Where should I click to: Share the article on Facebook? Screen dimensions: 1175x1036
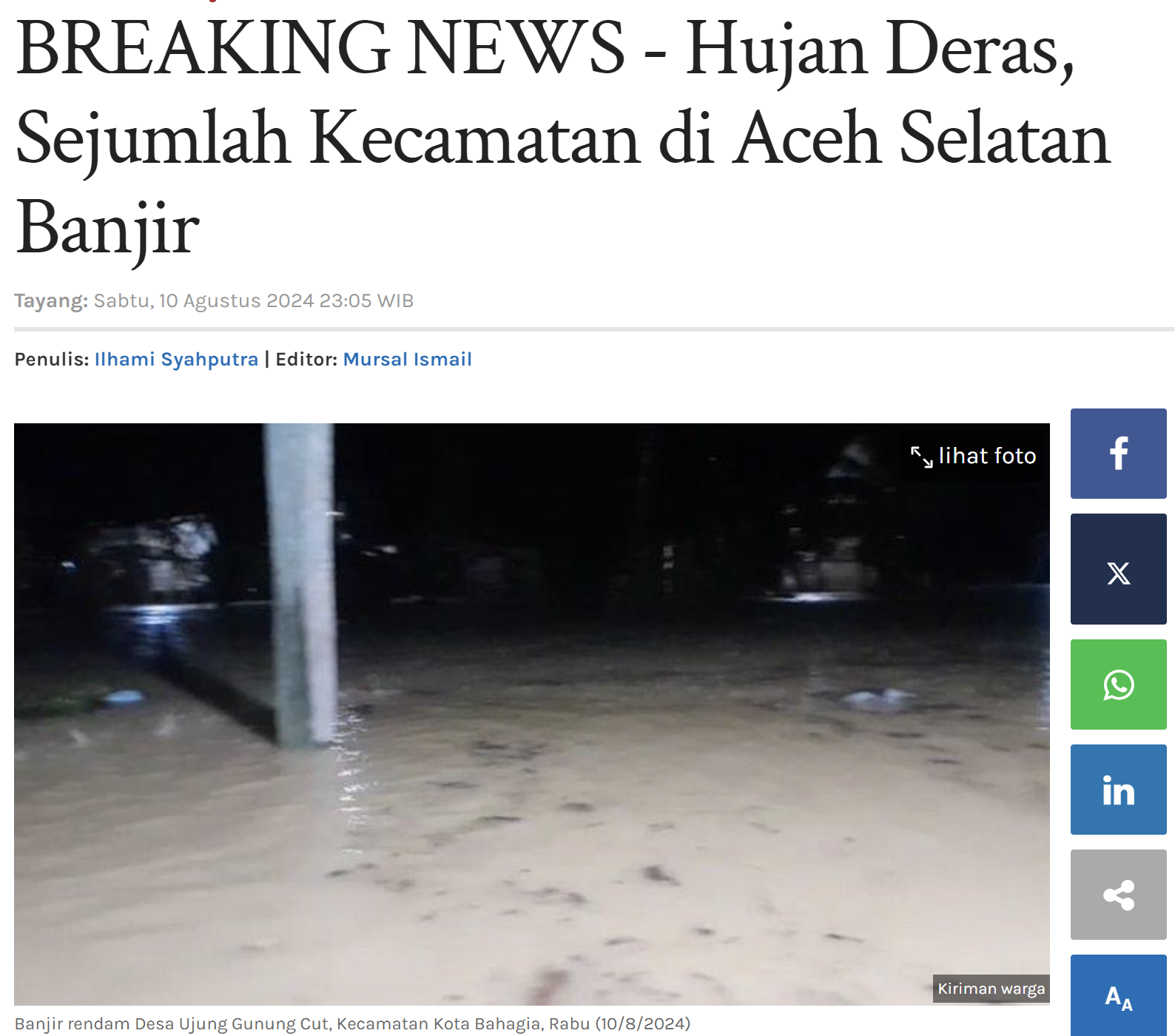pyautogui.click(x=1118, y=453)
